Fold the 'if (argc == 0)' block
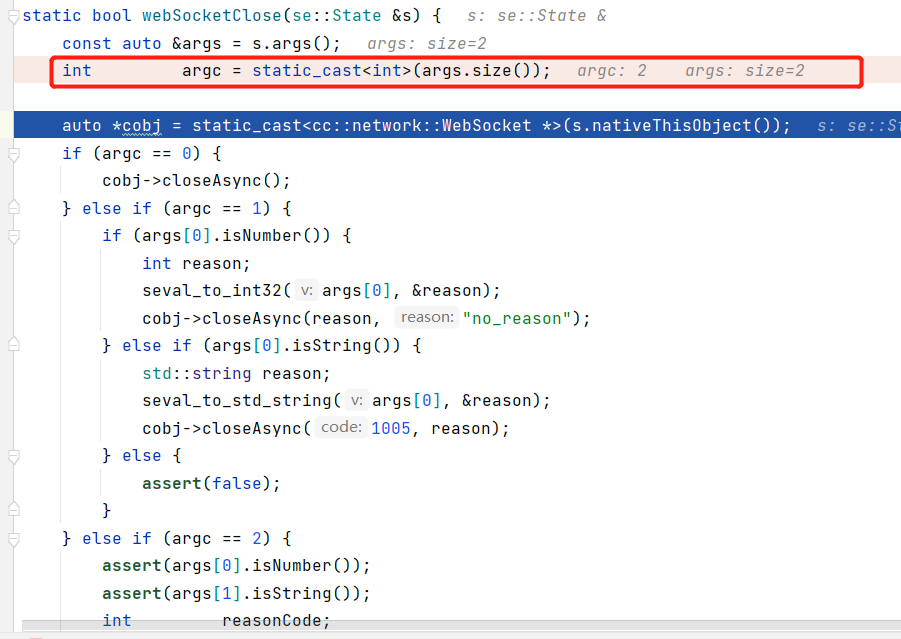This screenshot has width=901, height=639. tap(14, 155)
